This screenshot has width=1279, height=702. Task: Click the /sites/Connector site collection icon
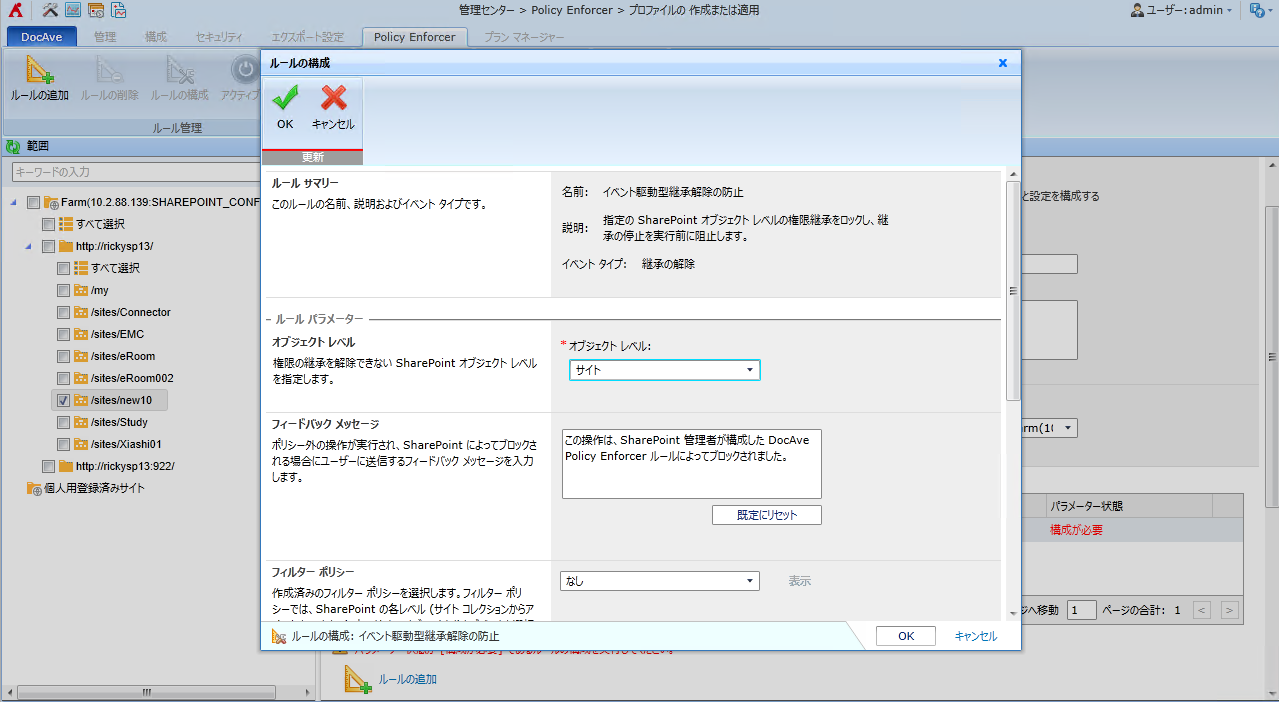[x=81, y=312]
